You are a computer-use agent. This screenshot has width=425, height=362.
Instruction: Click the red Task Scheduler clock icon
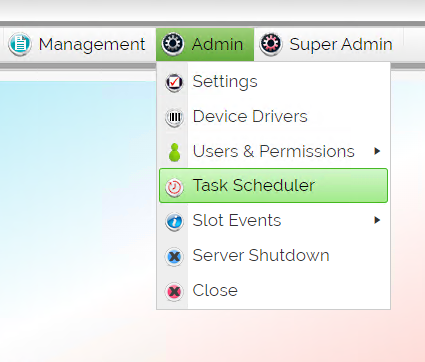point(174,187)
